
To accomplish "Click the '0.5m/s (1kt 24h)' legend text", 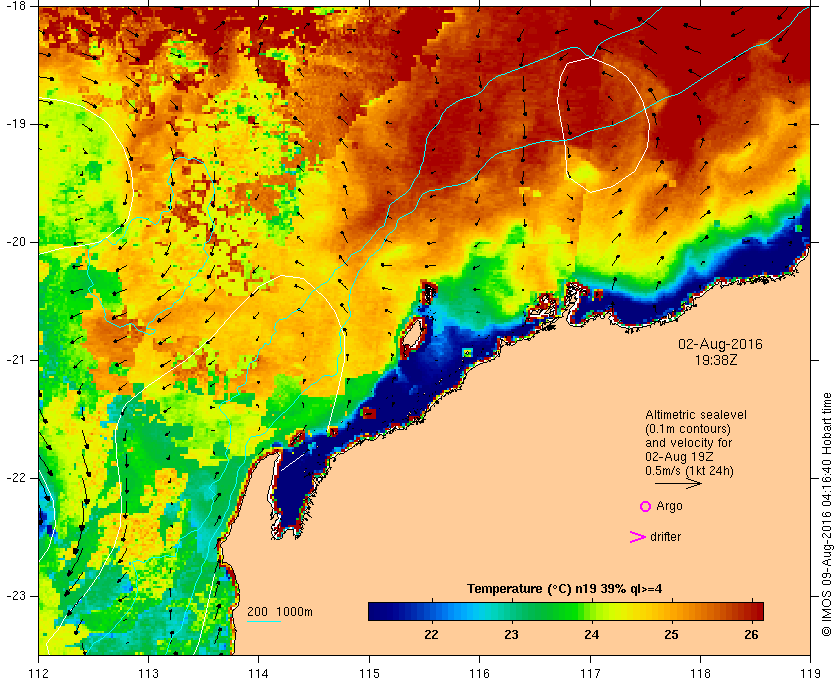I will pyautogui.click(x=689, y=471).
